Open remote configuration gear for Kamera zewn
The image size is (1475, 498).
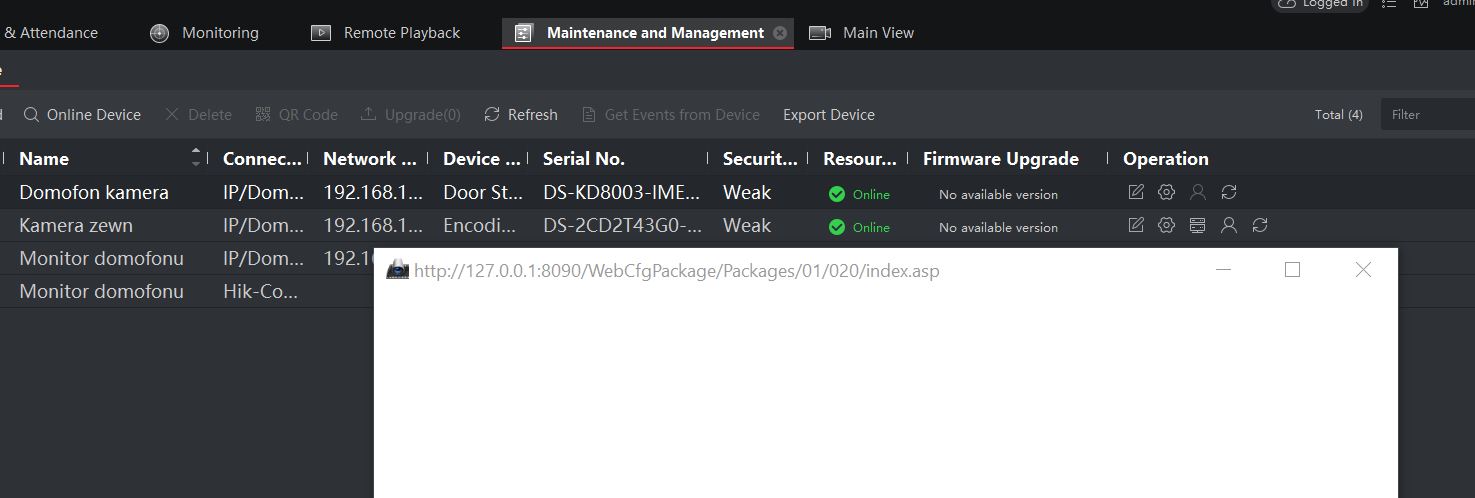tap(1166, 225)
